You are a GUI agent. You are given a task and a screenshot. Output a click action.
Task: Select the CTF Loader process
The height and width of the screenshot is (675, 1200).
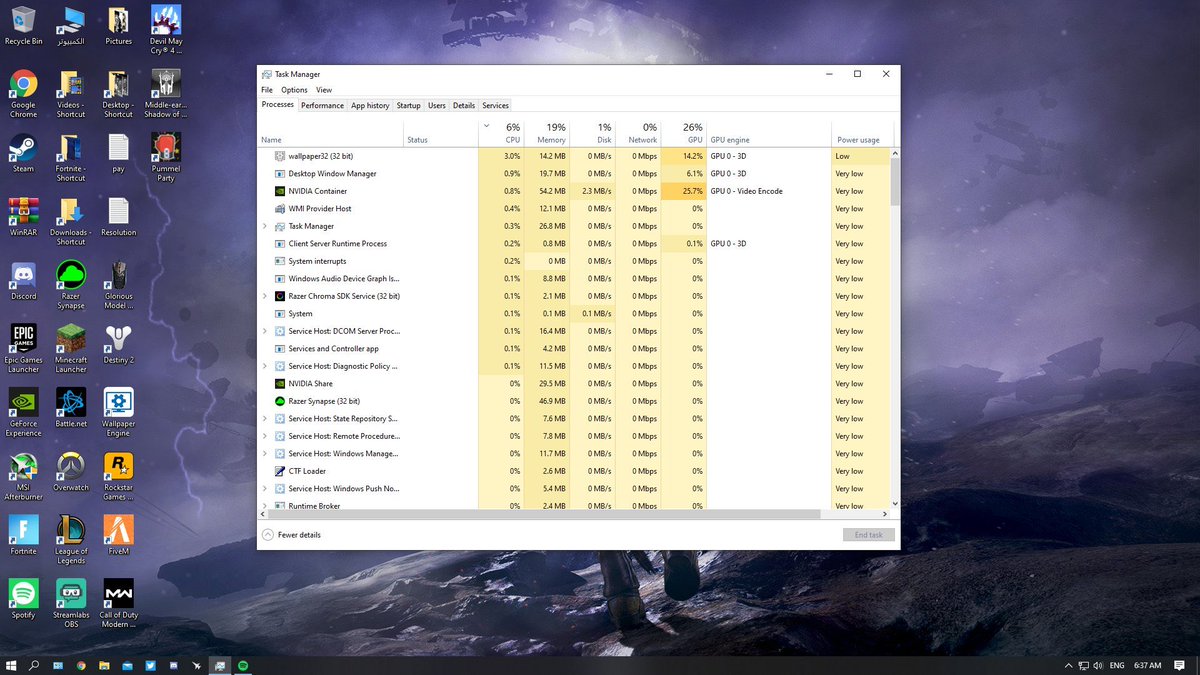[x=574, y=471]
